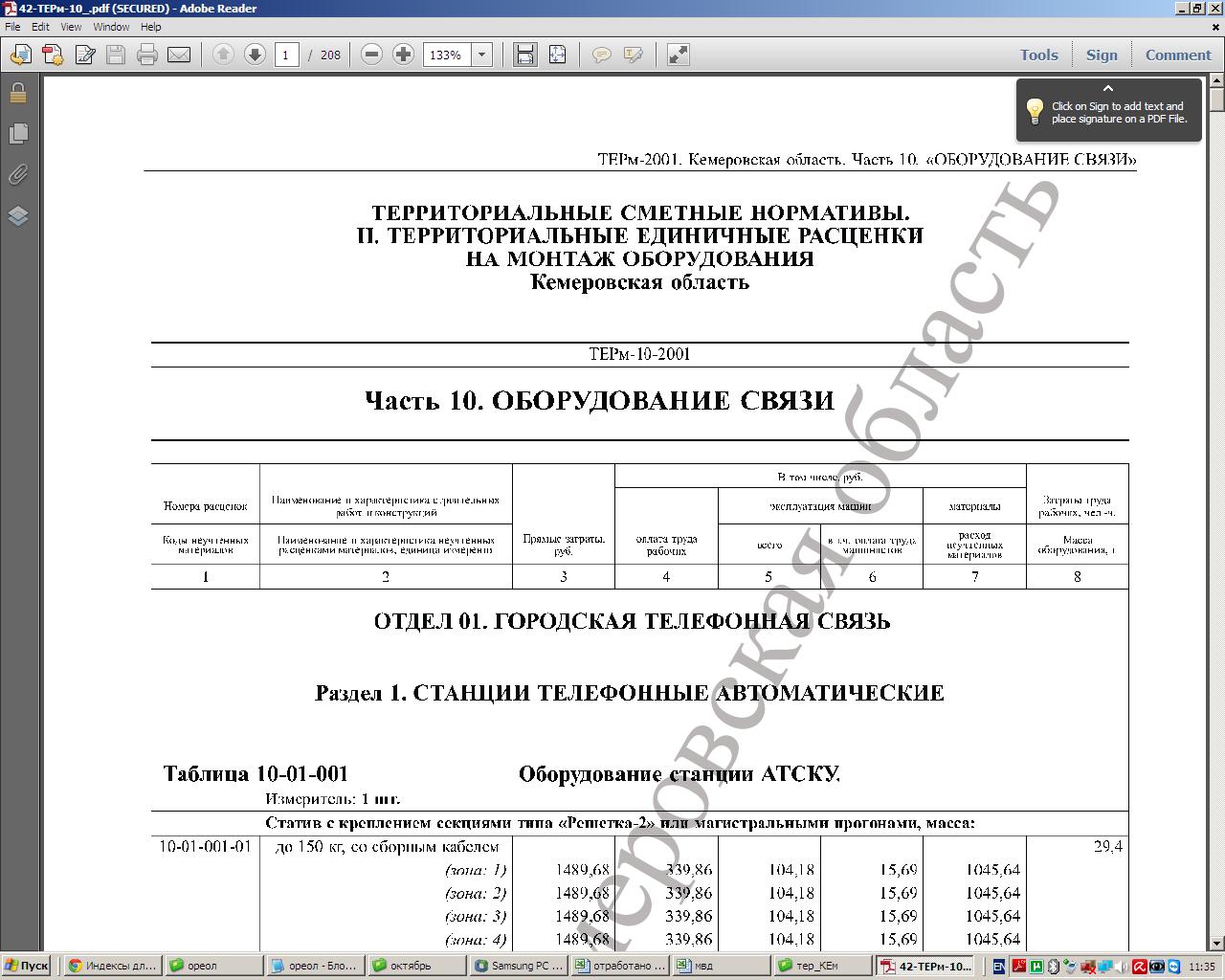Switch to the 'мвд' Excel taskbar window
The height and width of the screenshot is (980, 1225).
tap(723, 966)
